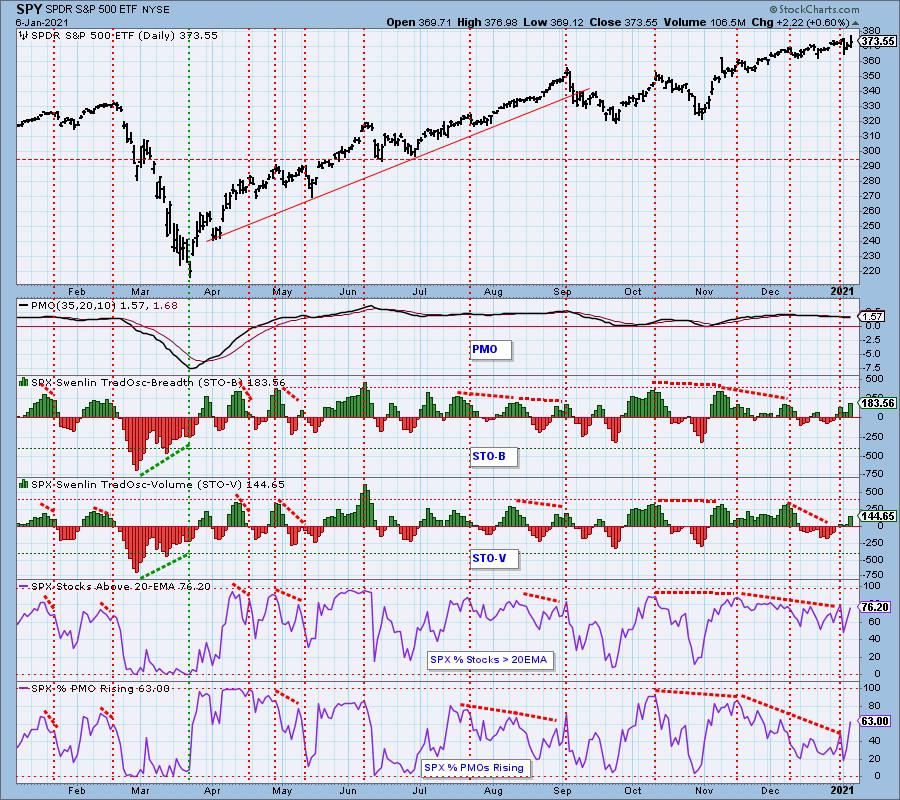
Task: Click the Sep label on the bottom date axis
Action: [x=562, y=790]
